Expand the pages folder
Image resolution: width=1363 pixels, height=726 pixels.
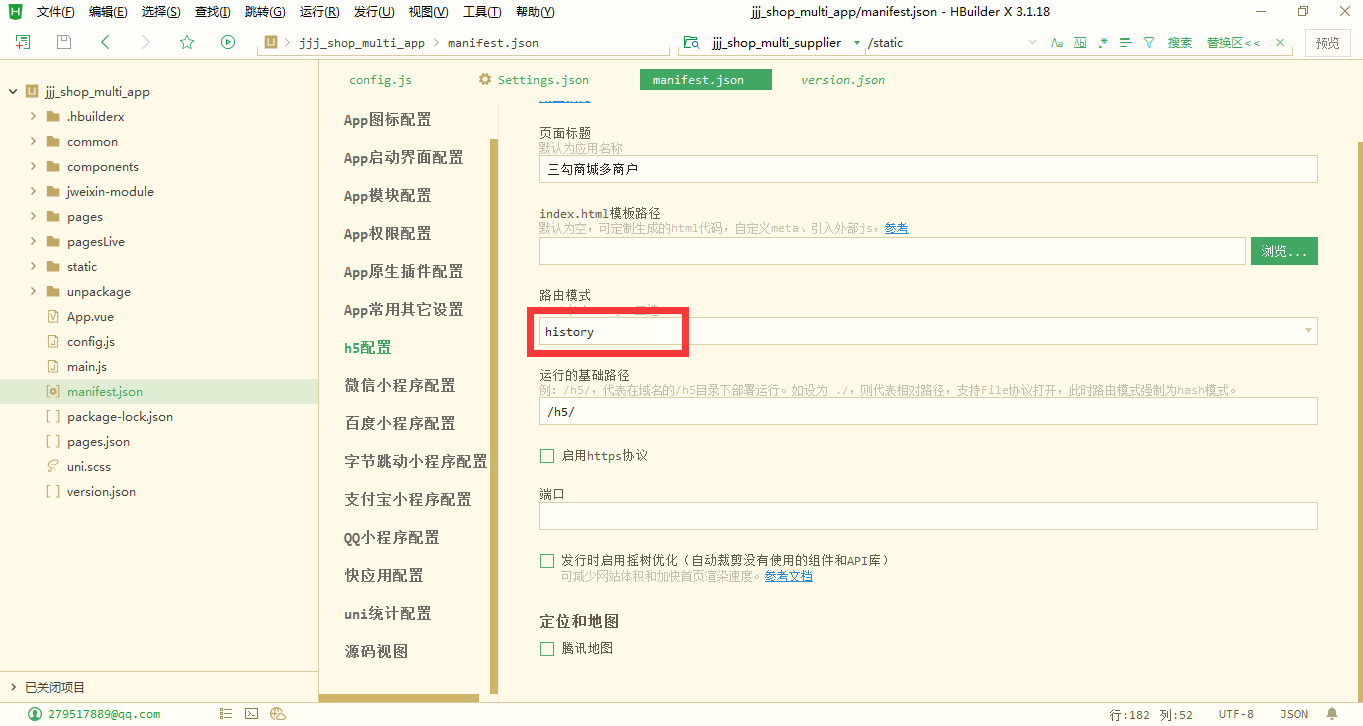coord(33,217)
